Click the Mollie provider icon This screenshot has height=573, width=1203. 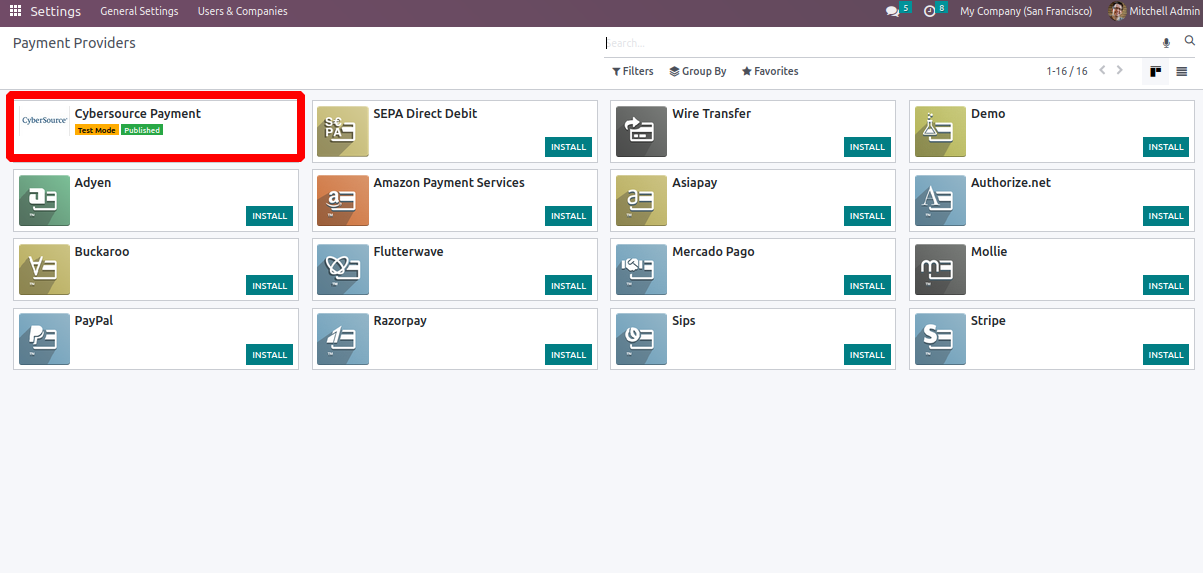coord(940,270)
